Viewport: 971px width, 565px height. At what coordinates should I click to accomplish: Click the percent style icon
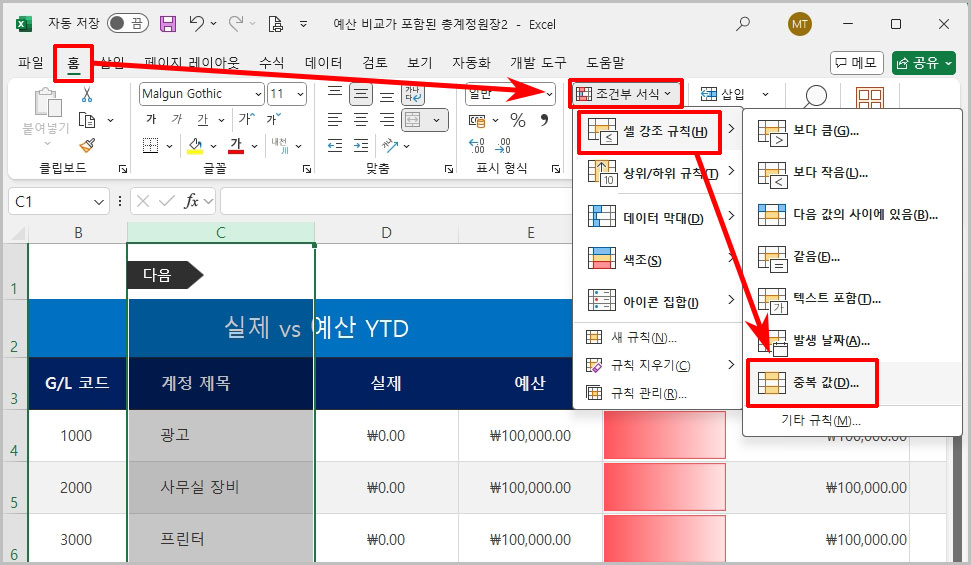pyautogui.click(x=518, y=120)
